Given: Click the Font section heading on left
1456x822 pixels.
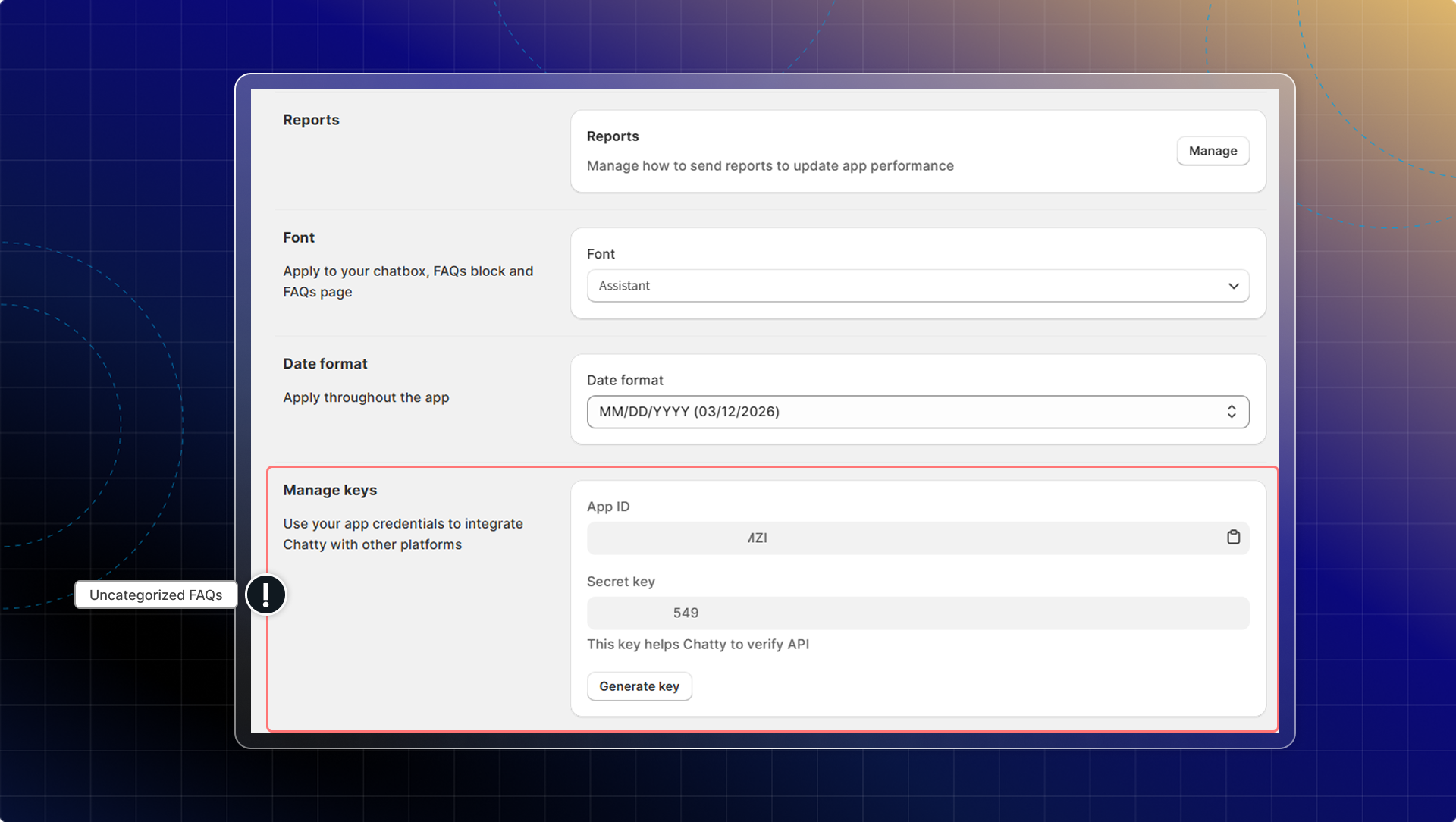Looking at the screenshot, I should tap(299, 237).
